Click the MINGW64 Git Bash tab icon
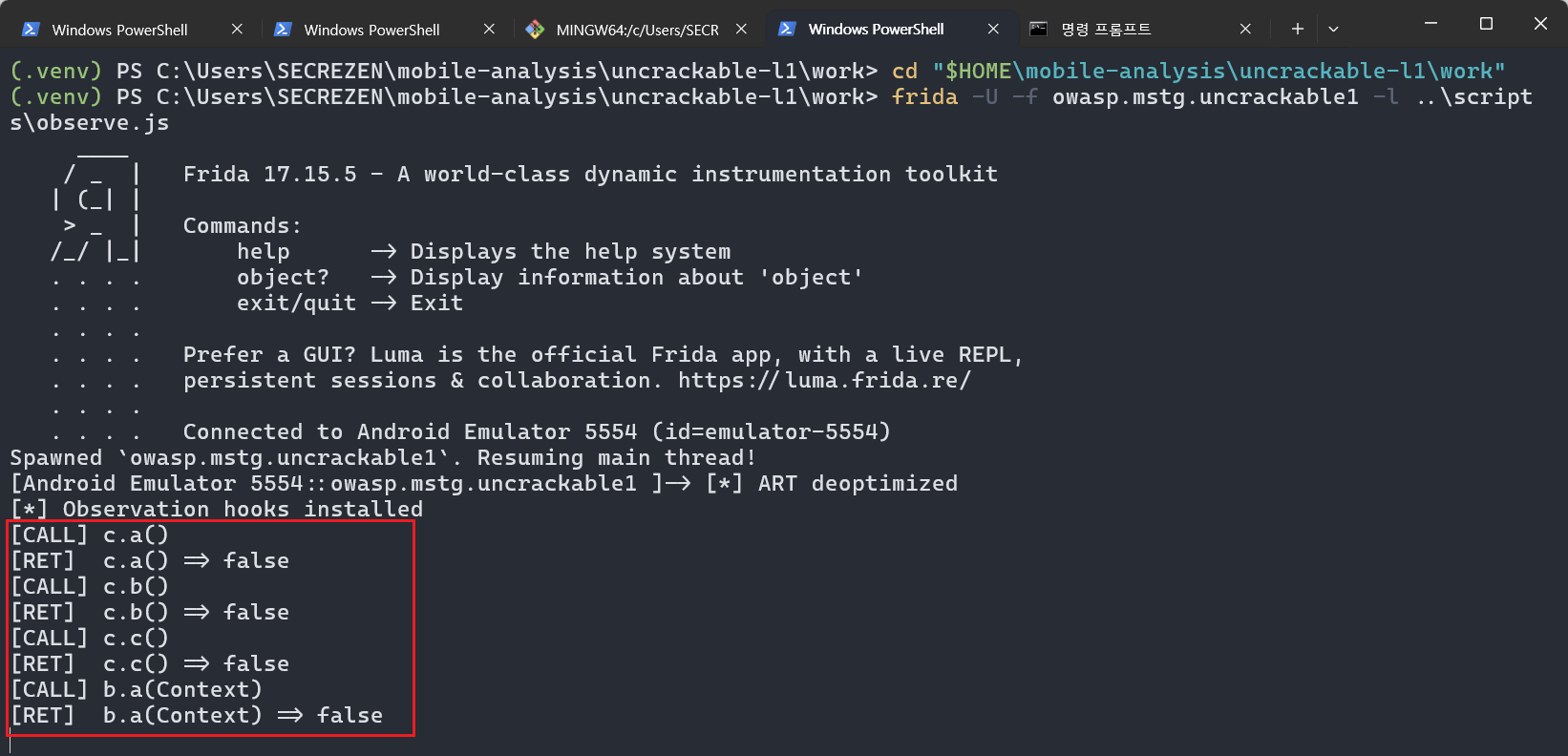This screenshot has height=756, width=1568. click(535, 30)
